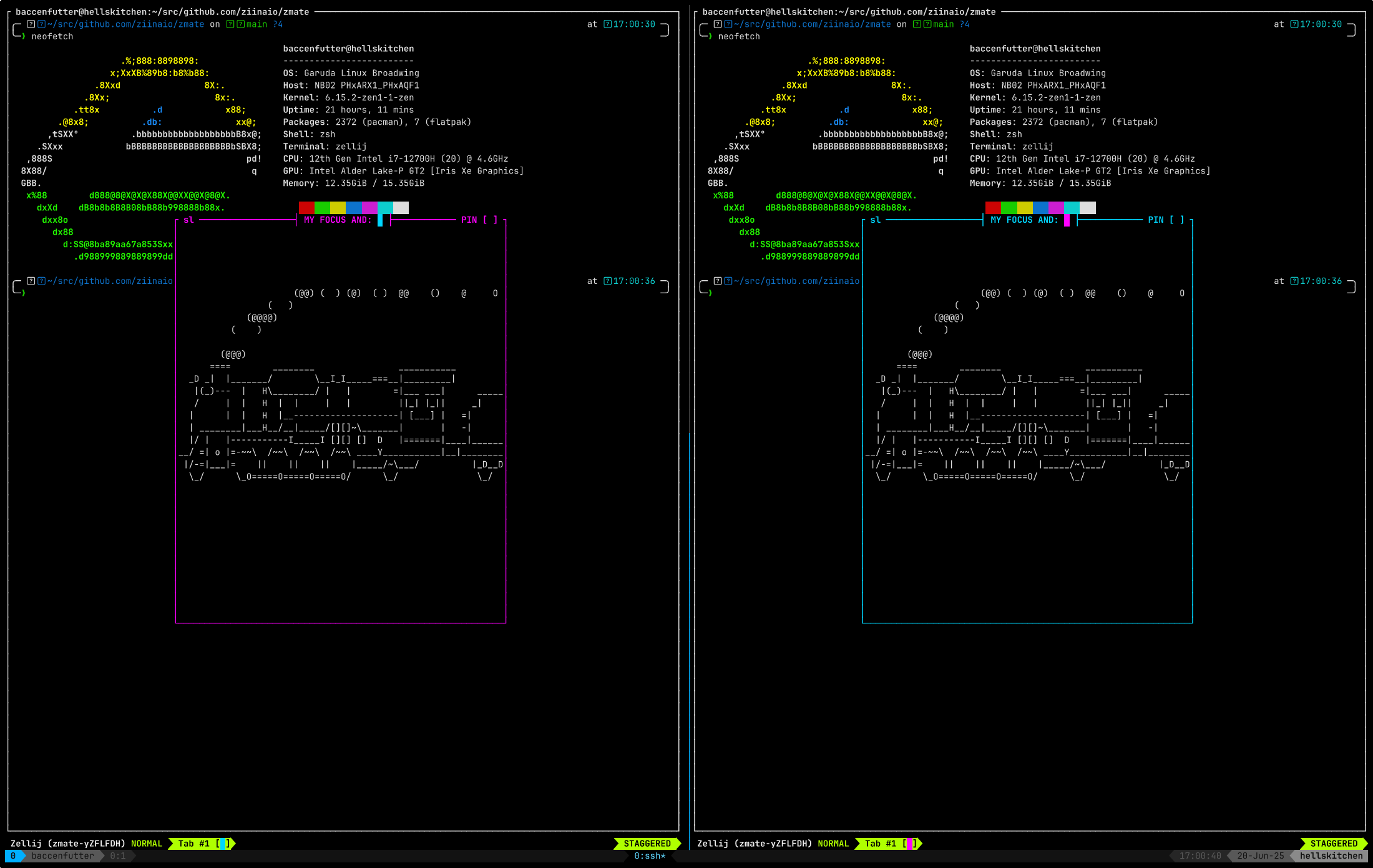
Task: Click the clock segment showing 17:00:40
Action: pos(1200,856)
